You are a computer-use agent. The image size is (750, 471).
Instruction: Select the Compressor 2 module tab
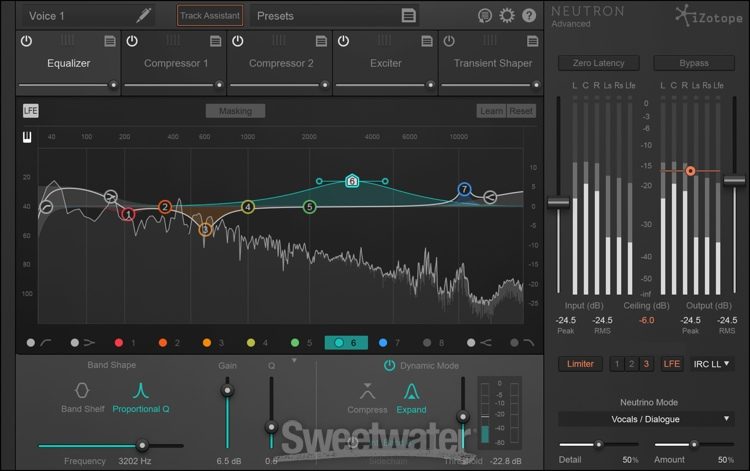[x=281, y=63]
